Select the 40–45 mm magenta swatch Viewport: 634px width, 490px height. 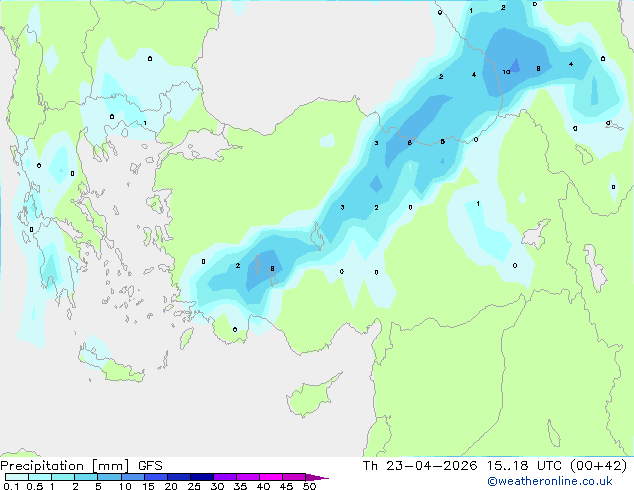point(271,477)
